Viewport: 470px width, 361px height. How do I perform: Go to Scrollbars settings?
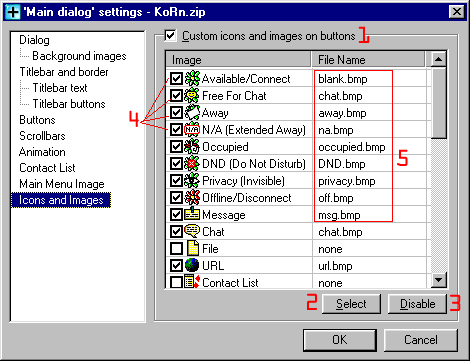click(42, 136)
